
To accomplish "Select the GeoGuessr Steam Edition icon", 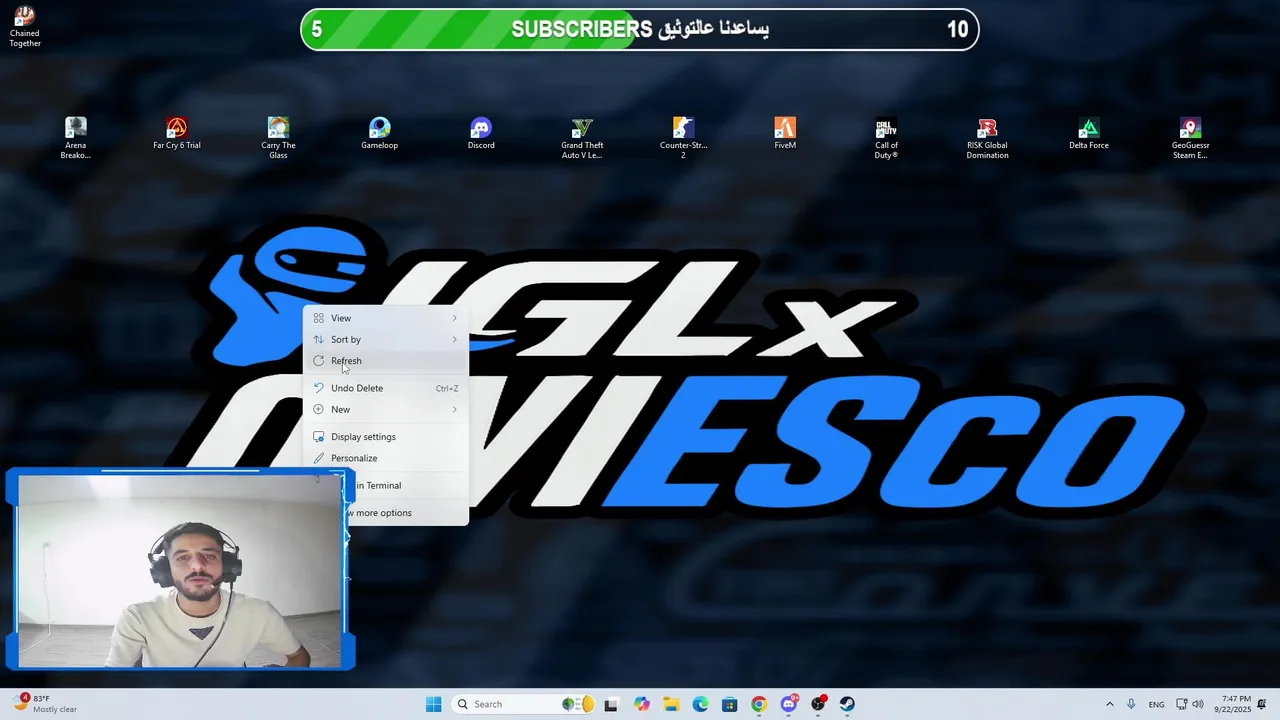I will tap(1190, 138).
